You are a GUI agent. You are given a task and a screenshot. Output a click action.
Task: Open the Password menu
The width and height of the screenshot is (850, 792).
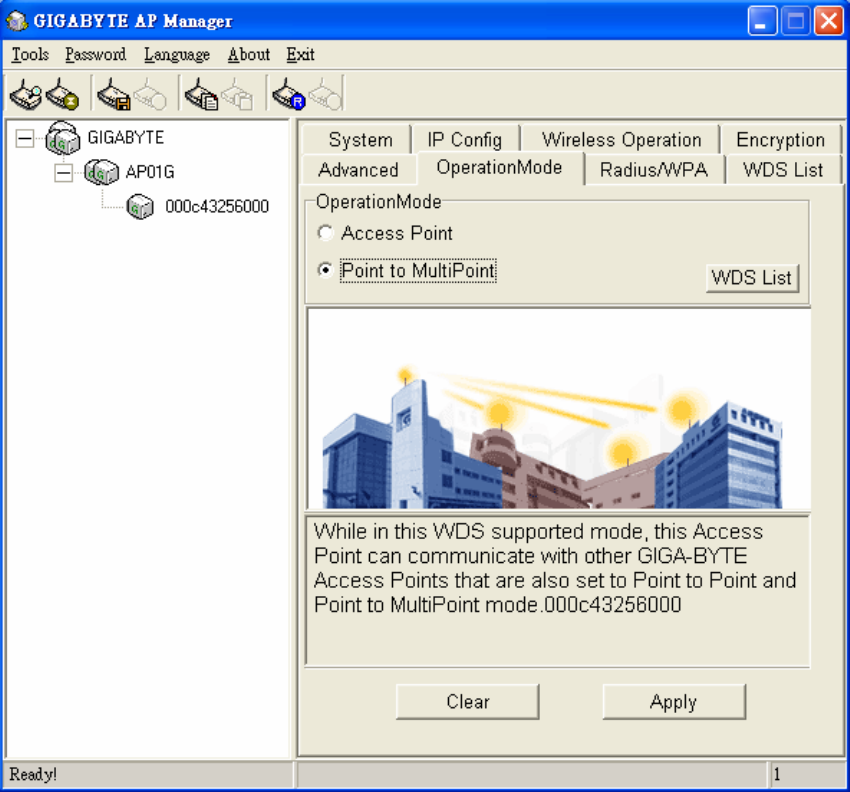95,54
